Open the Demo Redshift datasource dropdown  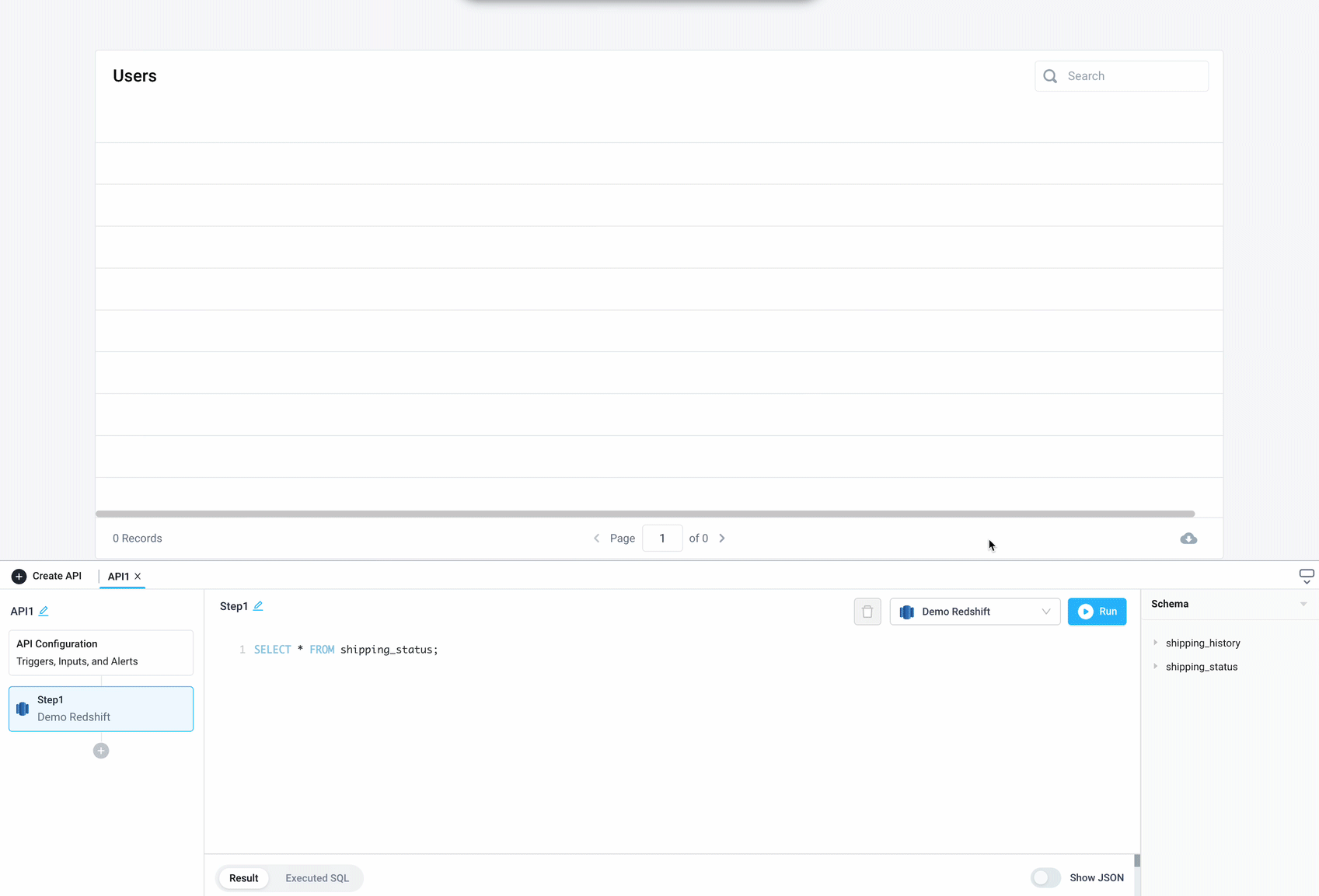[x=975, y=612]
